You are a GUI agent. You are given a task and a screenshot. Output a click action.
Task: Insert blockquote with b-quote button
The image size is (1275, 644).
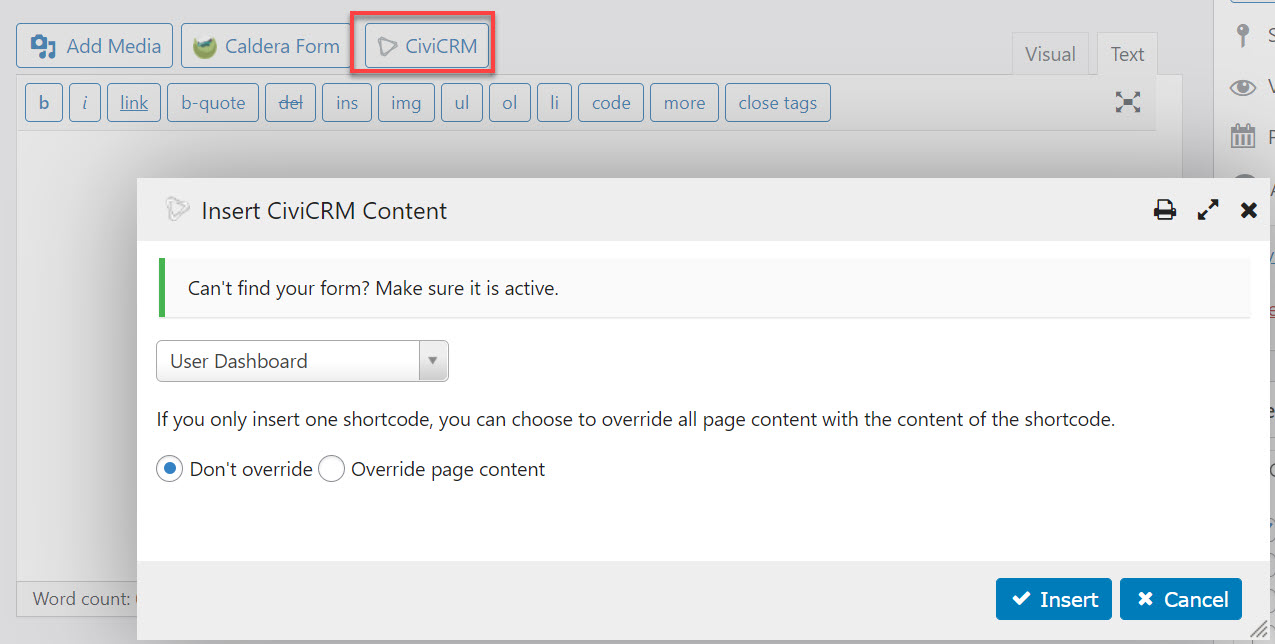(213, 103)
